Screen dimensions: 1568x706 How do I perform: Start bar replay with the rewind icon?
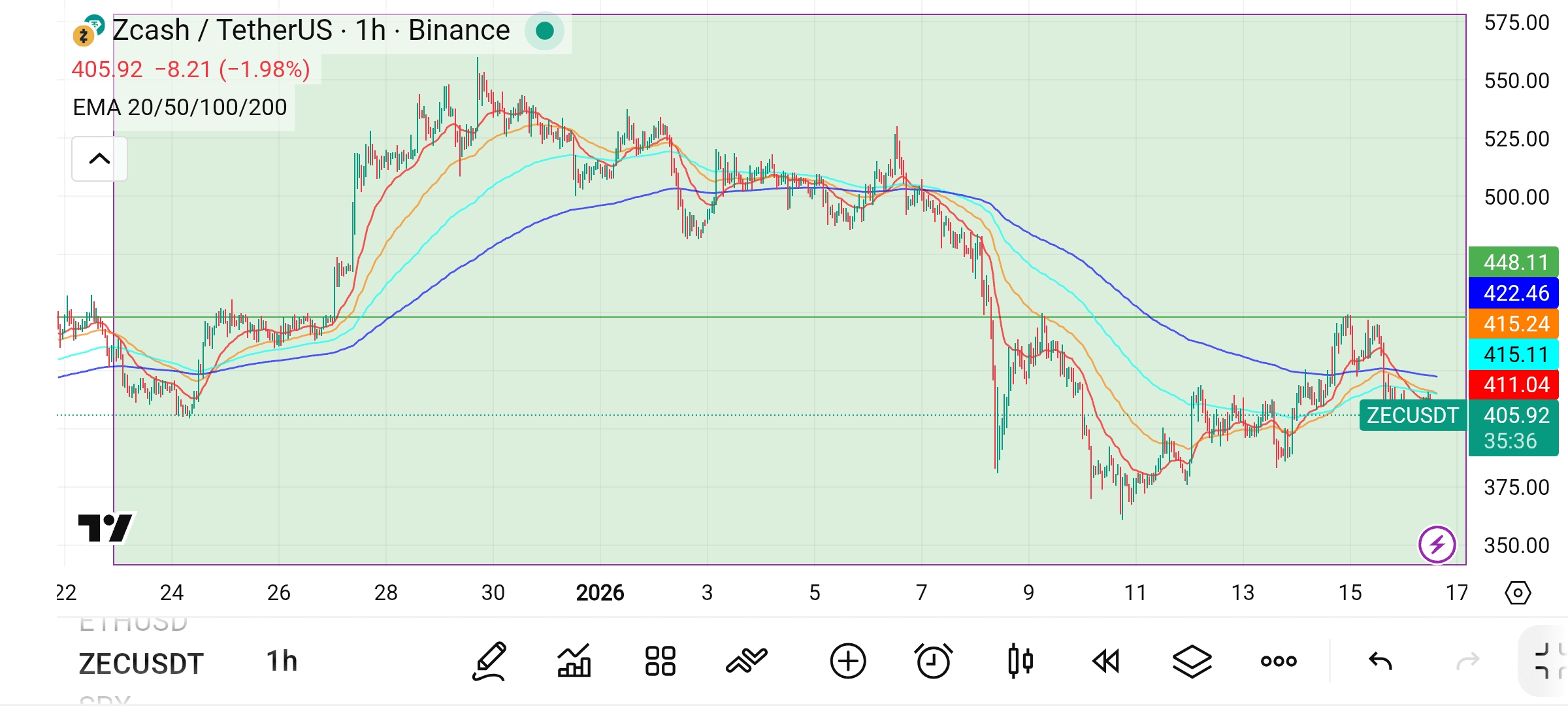pyautogui.click(x=1105, y=662)
